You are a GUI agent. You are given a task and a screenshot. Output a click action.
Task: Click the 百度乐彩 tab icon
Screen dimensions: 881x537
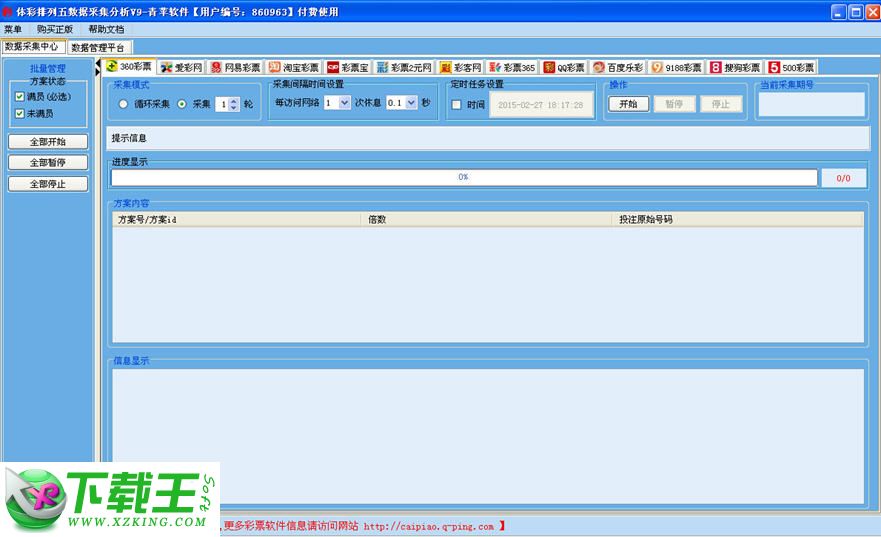[599, 68]
